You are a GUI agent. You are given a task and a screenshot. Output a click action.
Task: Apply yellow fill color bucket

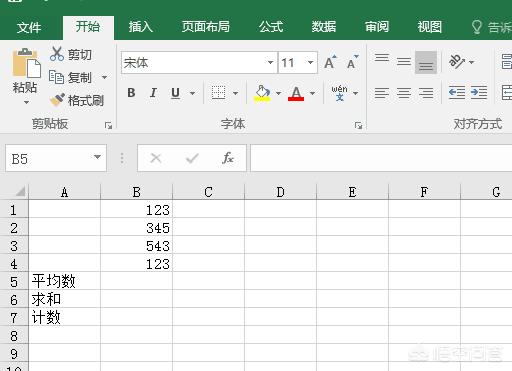(x=262, y=93)
